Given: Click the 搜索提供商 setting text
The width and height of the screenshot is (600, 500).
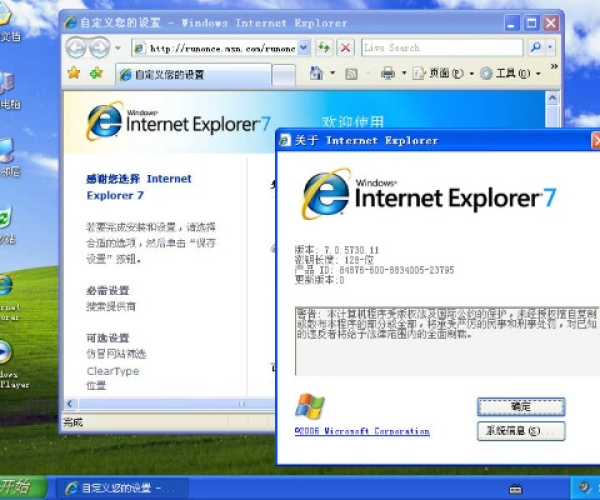Looking at the screenshot, I should pos(111,306).
